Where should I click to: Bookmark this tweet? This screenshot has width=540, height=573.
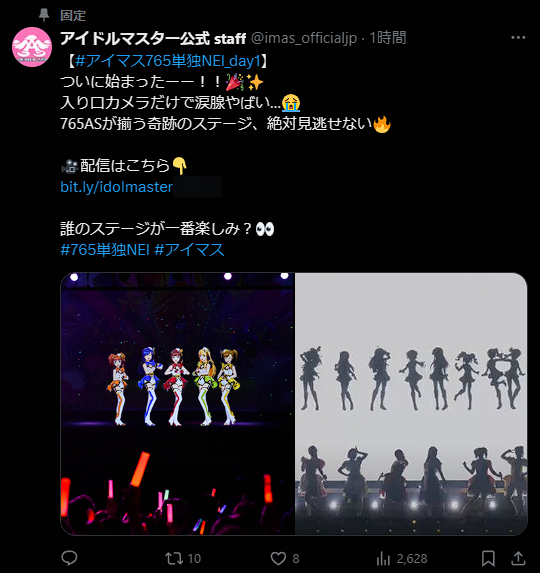pos(488,558)
